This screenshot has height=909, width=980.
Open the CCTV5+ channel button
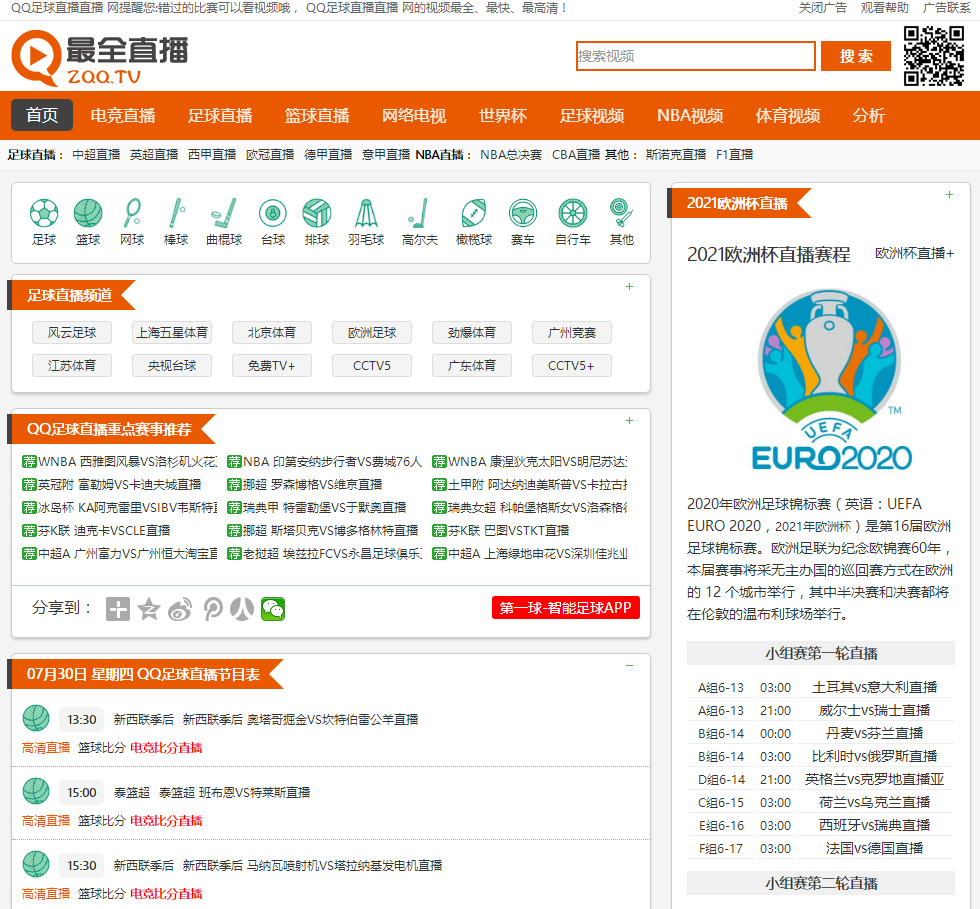pyautogui.click(x=571, y=366)
